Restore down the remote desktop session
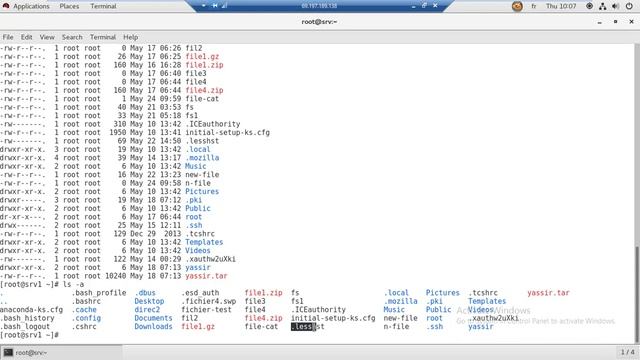Viewport: 640px width, 360px height. [424, 6]
